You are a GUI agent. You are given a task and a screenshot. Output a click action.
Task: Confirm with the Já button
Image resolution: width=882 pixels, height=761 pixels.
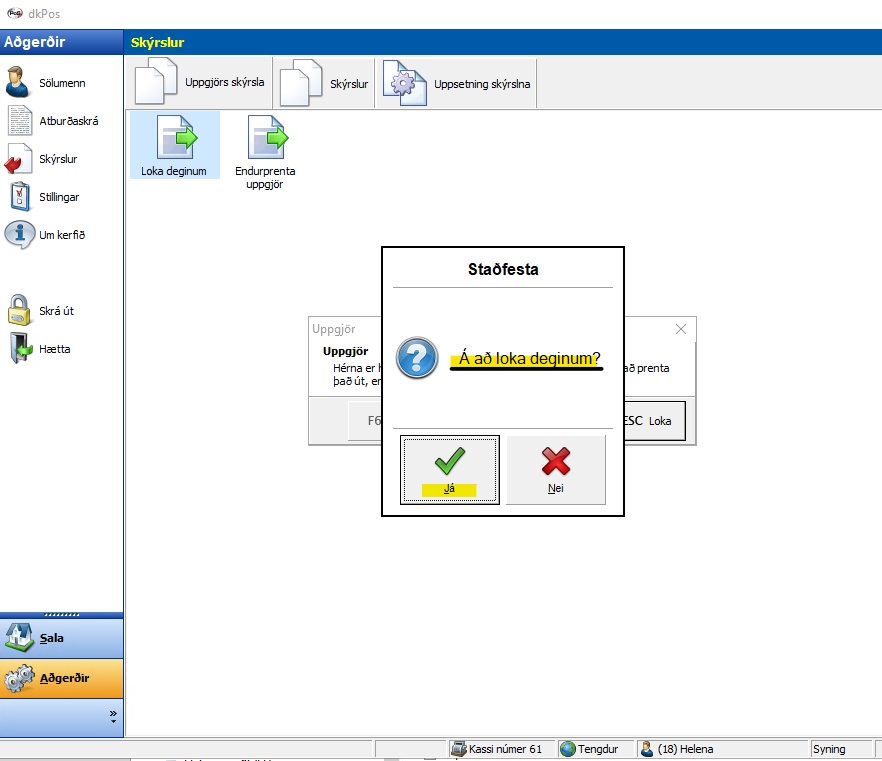pyautogui.click(x=449, y=470)
